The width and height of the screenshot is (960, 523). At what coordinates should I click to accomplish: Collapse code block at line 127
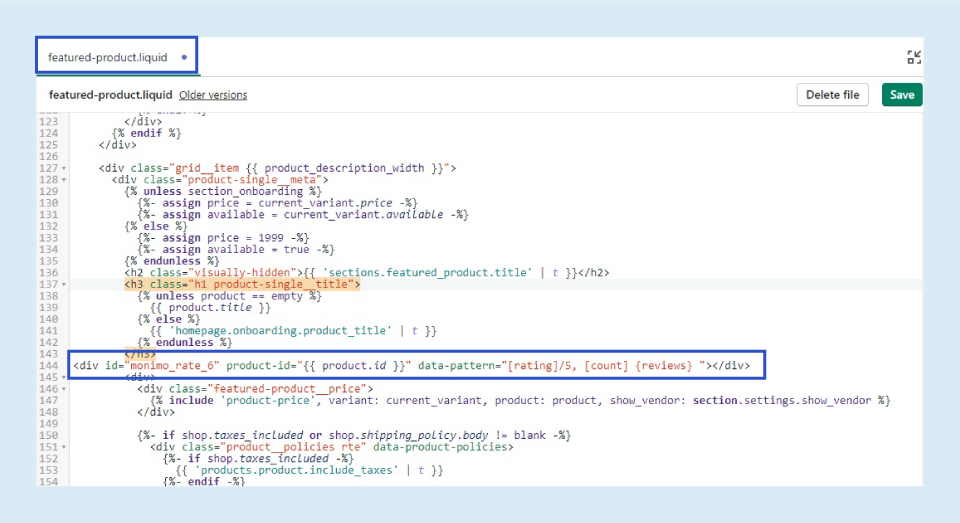(x=65, y=168)
